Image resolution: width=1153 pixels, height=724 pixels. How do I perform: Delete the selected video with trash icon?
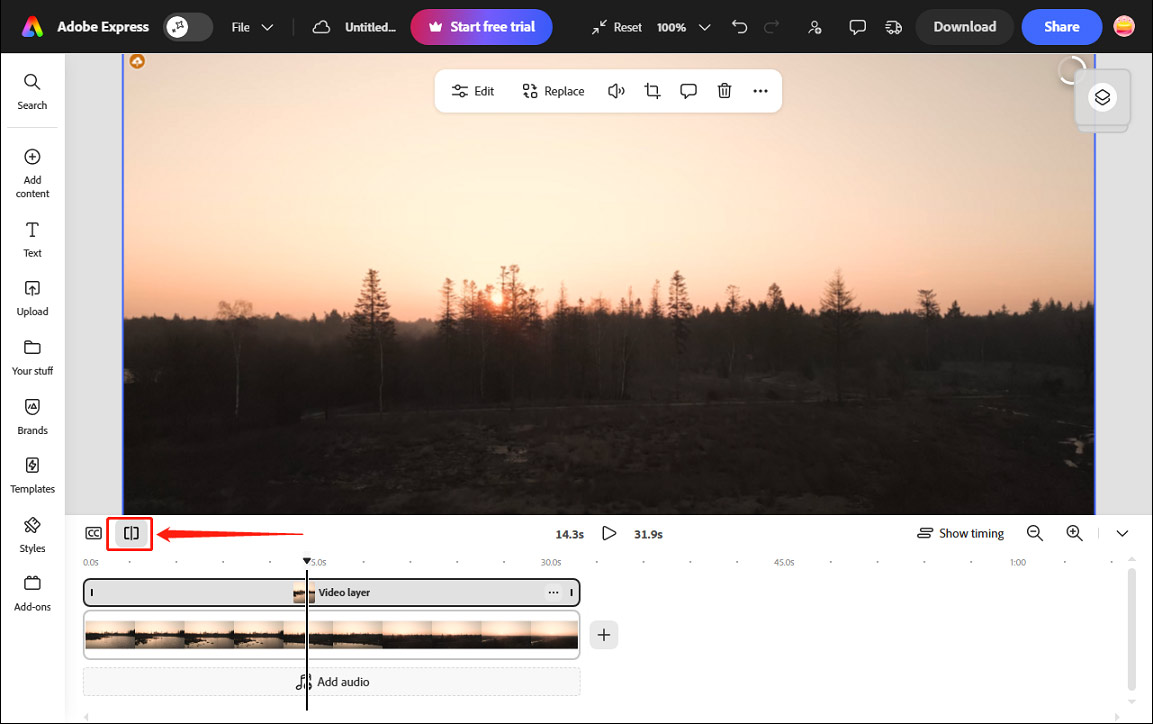point(724,91)
